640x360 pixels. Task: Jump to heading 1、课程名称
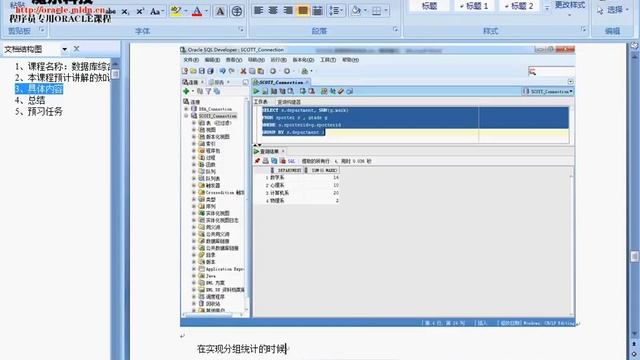point(62,67)
